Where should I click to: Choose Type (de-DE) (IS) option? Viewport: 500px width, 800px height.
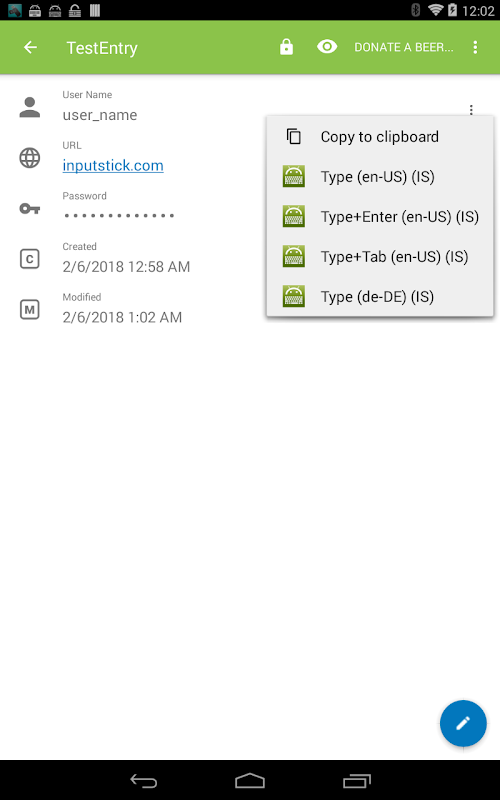(x=380, y=296)
